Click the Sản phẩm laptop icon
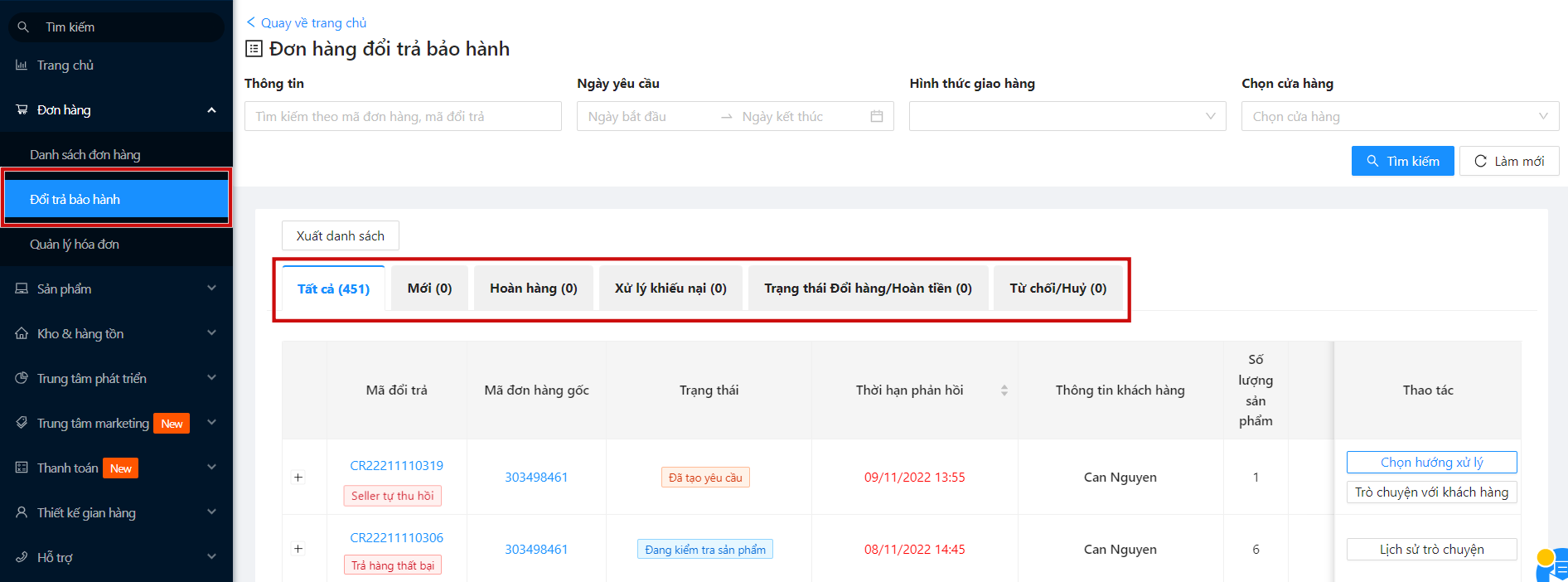The height and width of the screenshot is (582, 1568). tap(22, 289)
